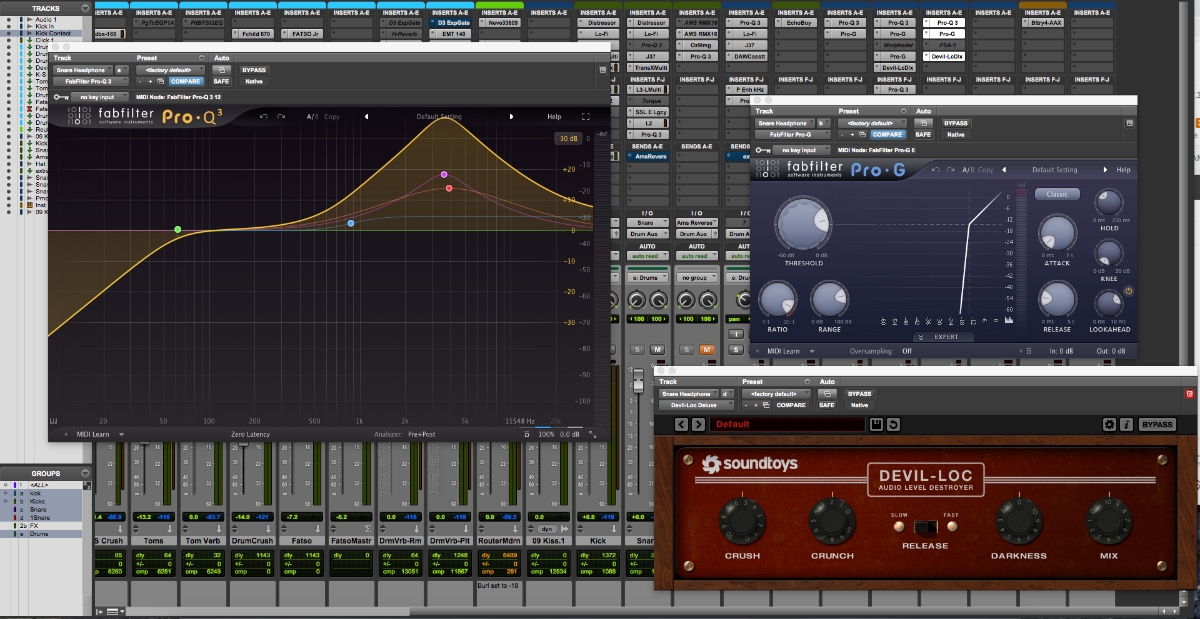Click 30 dB display range button in Pro-Q 3
This screenshot has width=1200, height=619.
click(x=568, y=138)
